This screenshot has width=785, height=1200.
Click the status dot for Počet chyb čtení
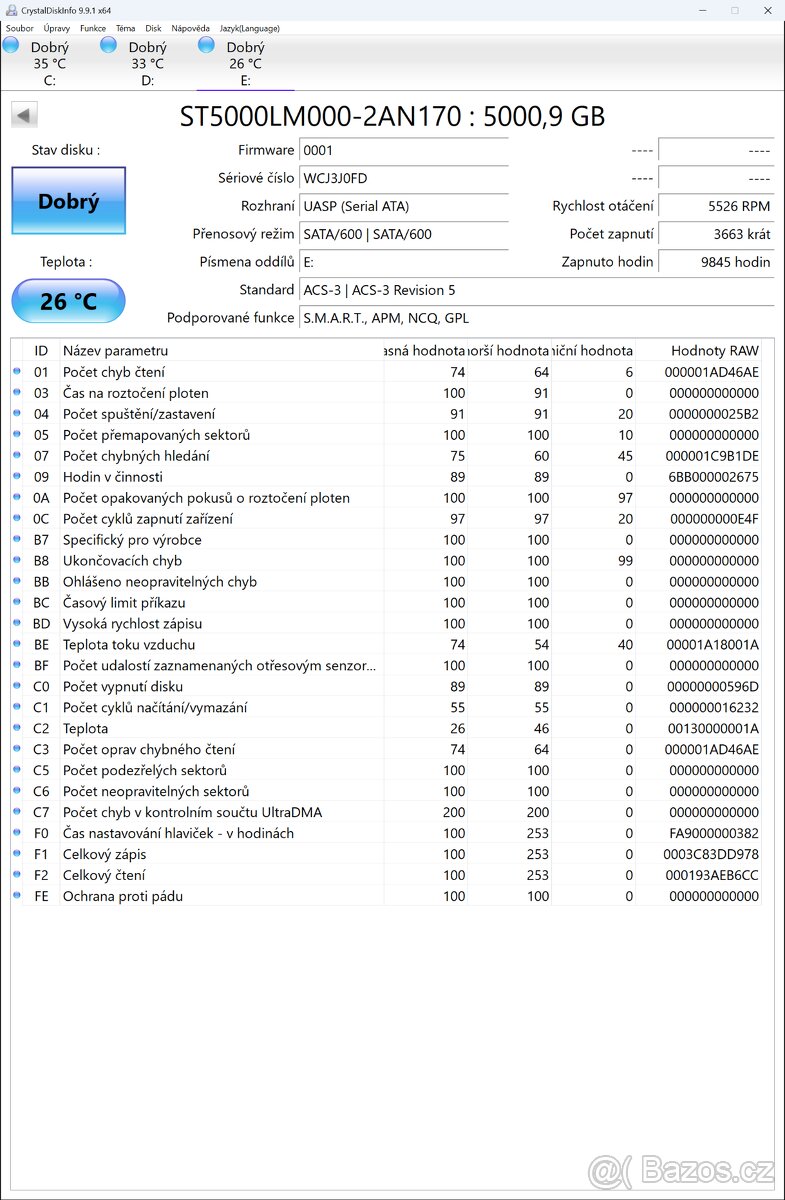pos(16,371)
